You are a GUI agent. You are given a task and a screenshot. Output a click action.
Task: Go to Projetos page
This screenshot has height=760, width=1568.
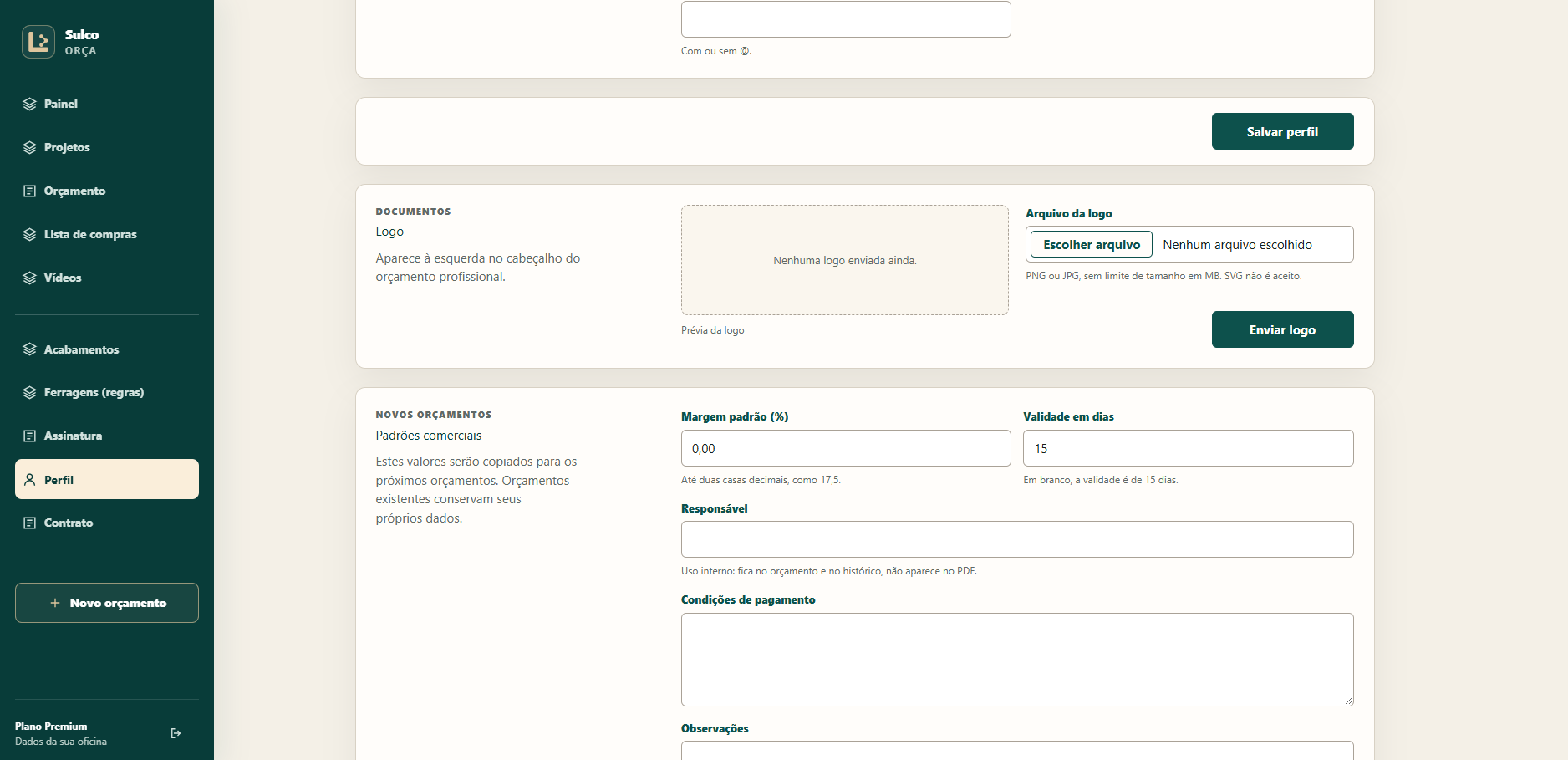tap(107, 147)
